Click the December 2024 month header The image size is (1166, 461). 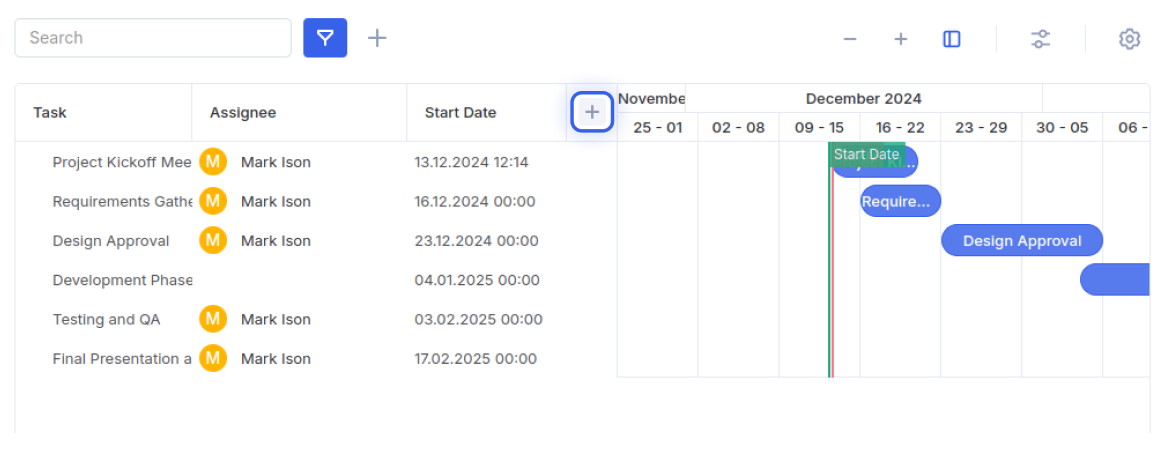pos(863,98)
